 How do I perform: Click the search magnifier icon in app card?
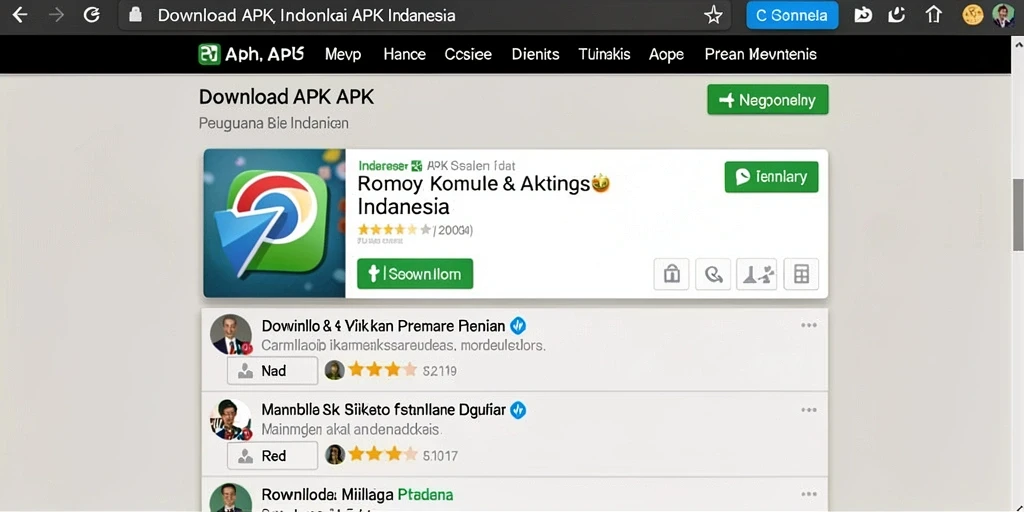point(713,274)
